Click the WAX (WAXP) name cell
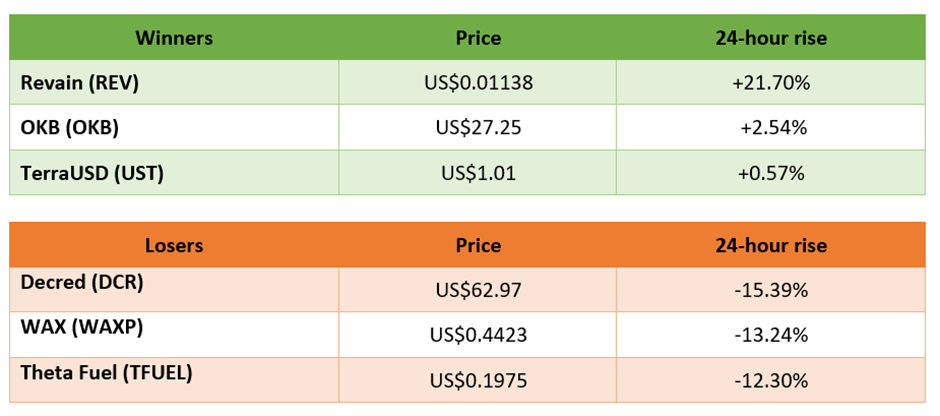The image size is (940, 416). (174, 334)
